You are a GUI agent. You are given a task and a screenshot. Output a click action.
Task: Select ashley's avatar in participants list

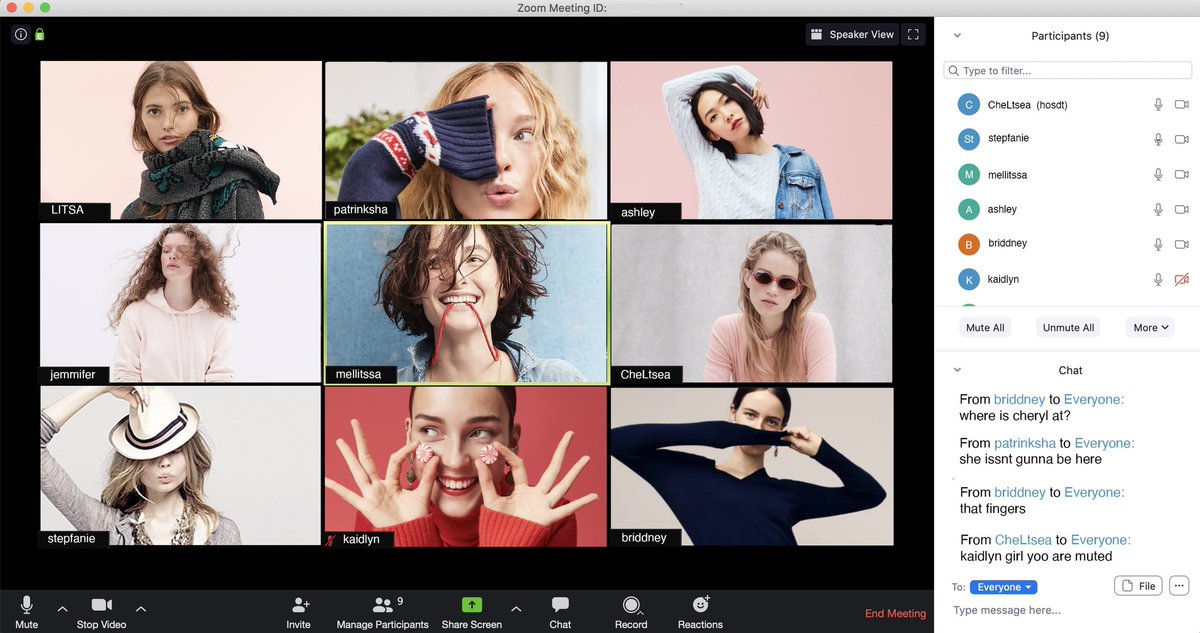coord(968,209)
